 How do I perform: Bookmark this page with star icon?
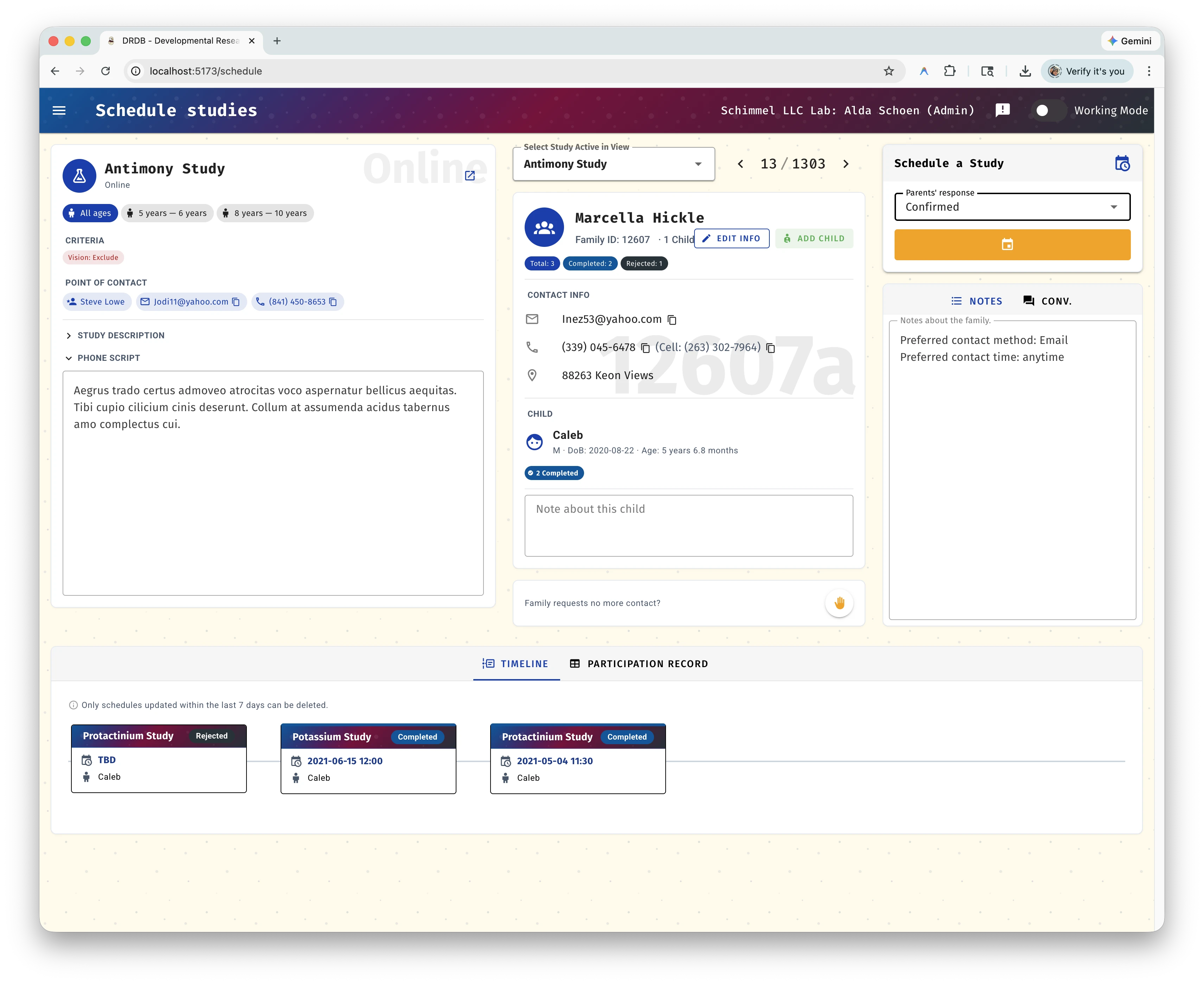click(889, 71)
